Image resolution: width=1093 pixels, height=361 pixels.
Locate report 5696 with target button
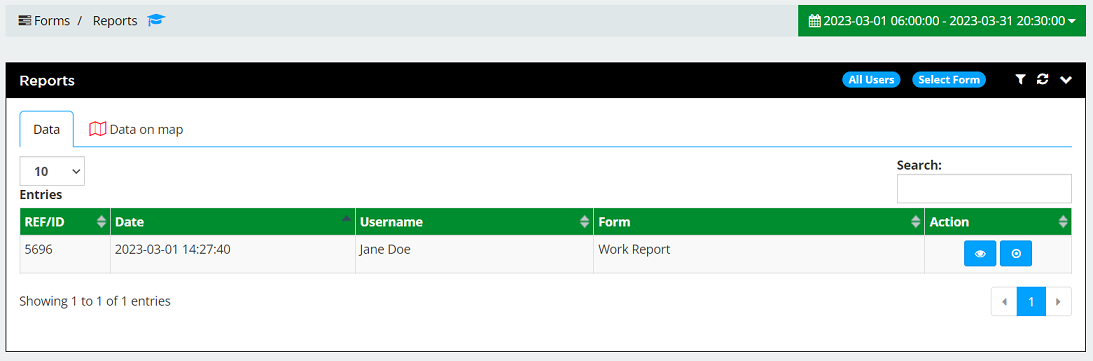coord(1016,254)
